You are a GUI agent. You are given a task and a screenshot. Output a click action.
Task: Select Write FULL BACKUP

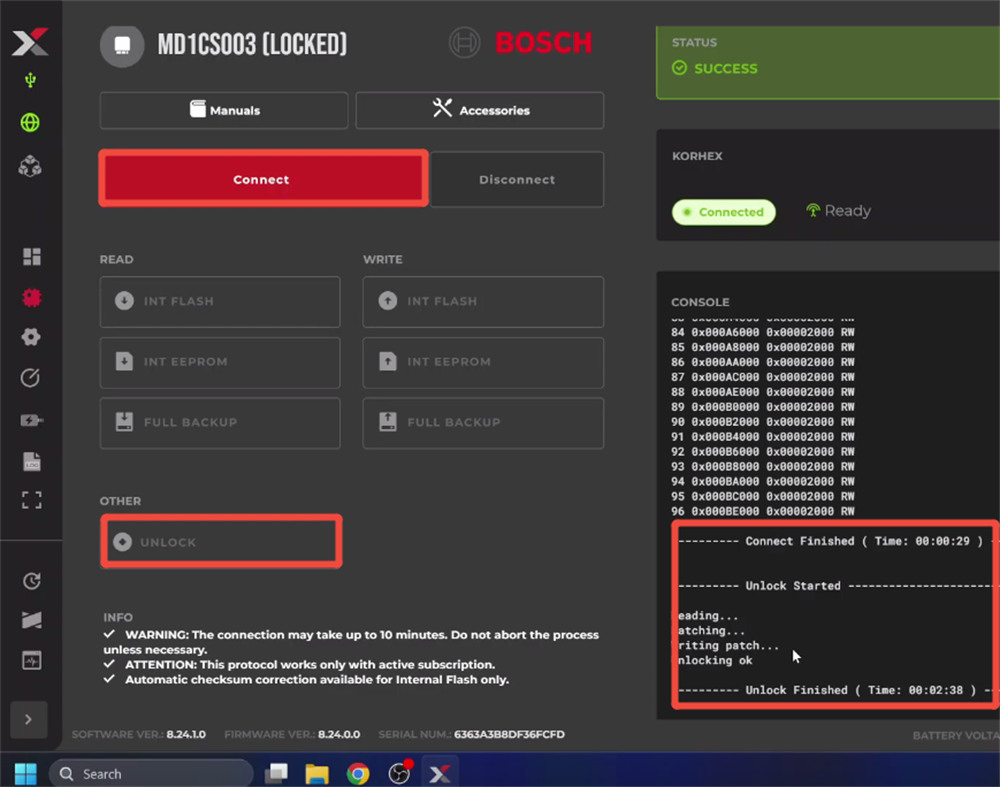(x=483, y=423)
